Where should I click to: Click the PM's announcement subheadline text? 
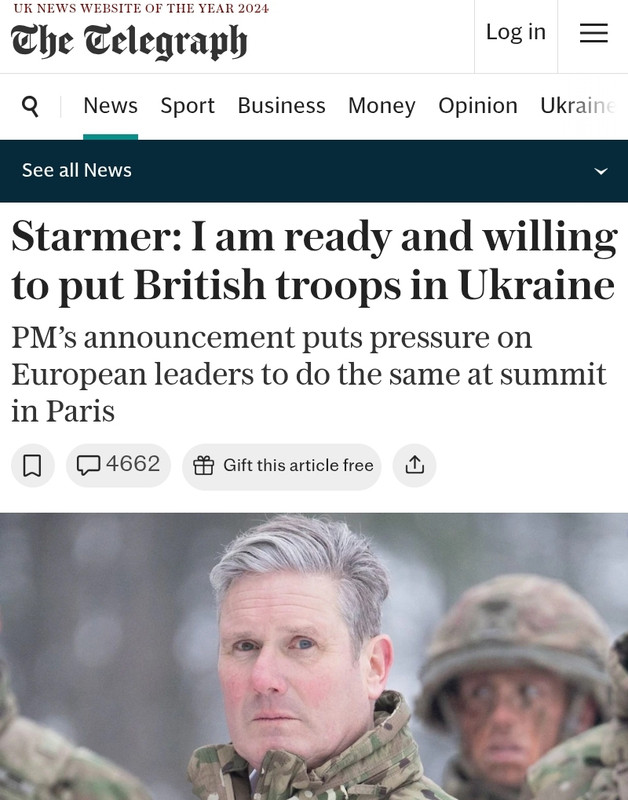click(309, 374)
